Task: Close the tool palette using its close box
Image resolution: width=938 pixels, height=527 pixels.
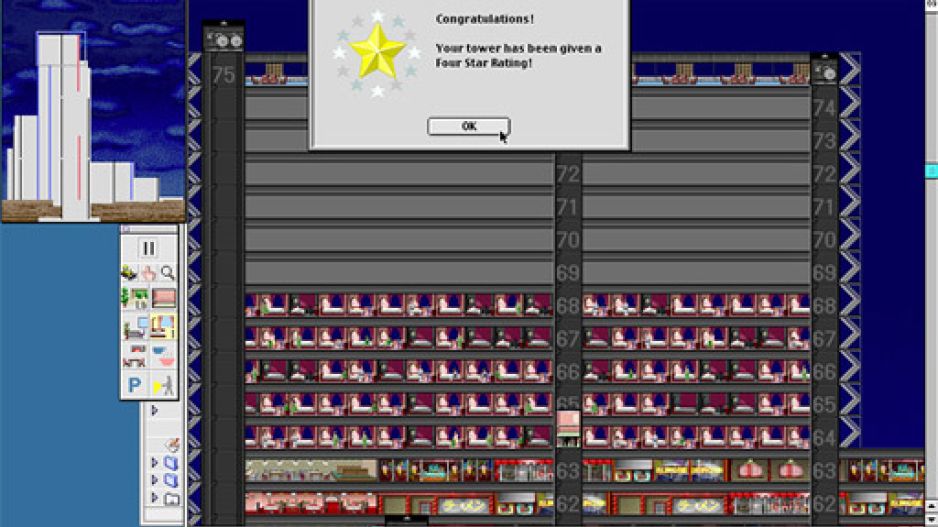Action: (x=126, y=230)
